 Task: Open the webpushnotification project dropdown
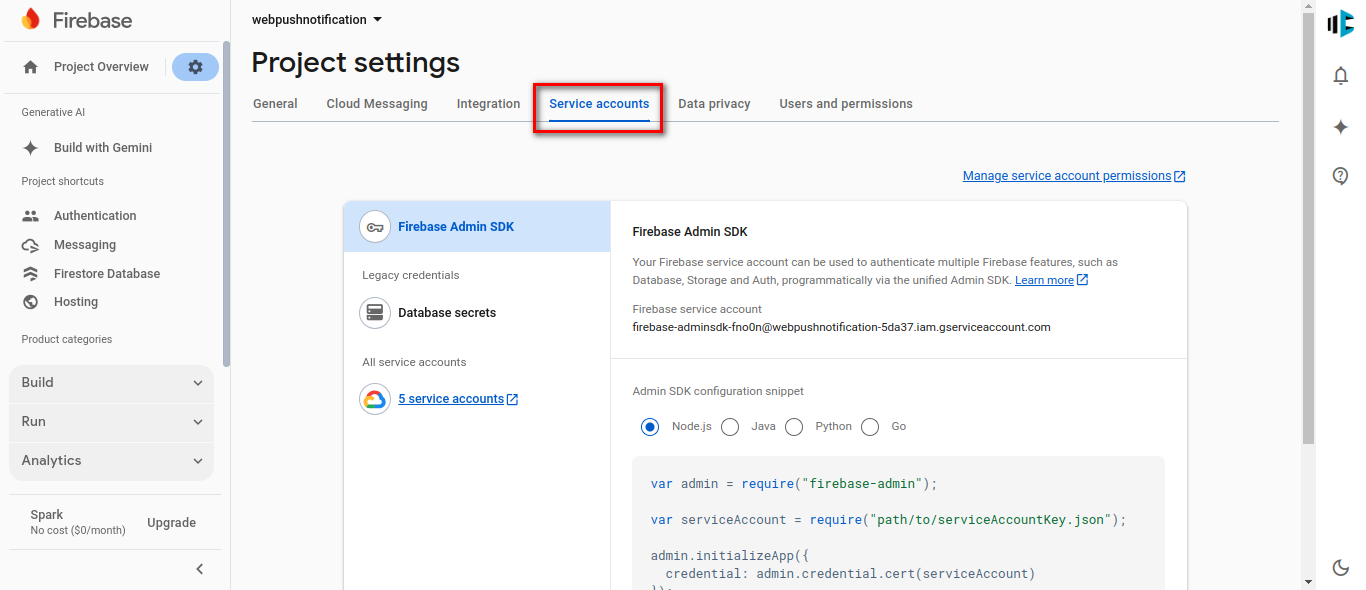tap(316, 20)
